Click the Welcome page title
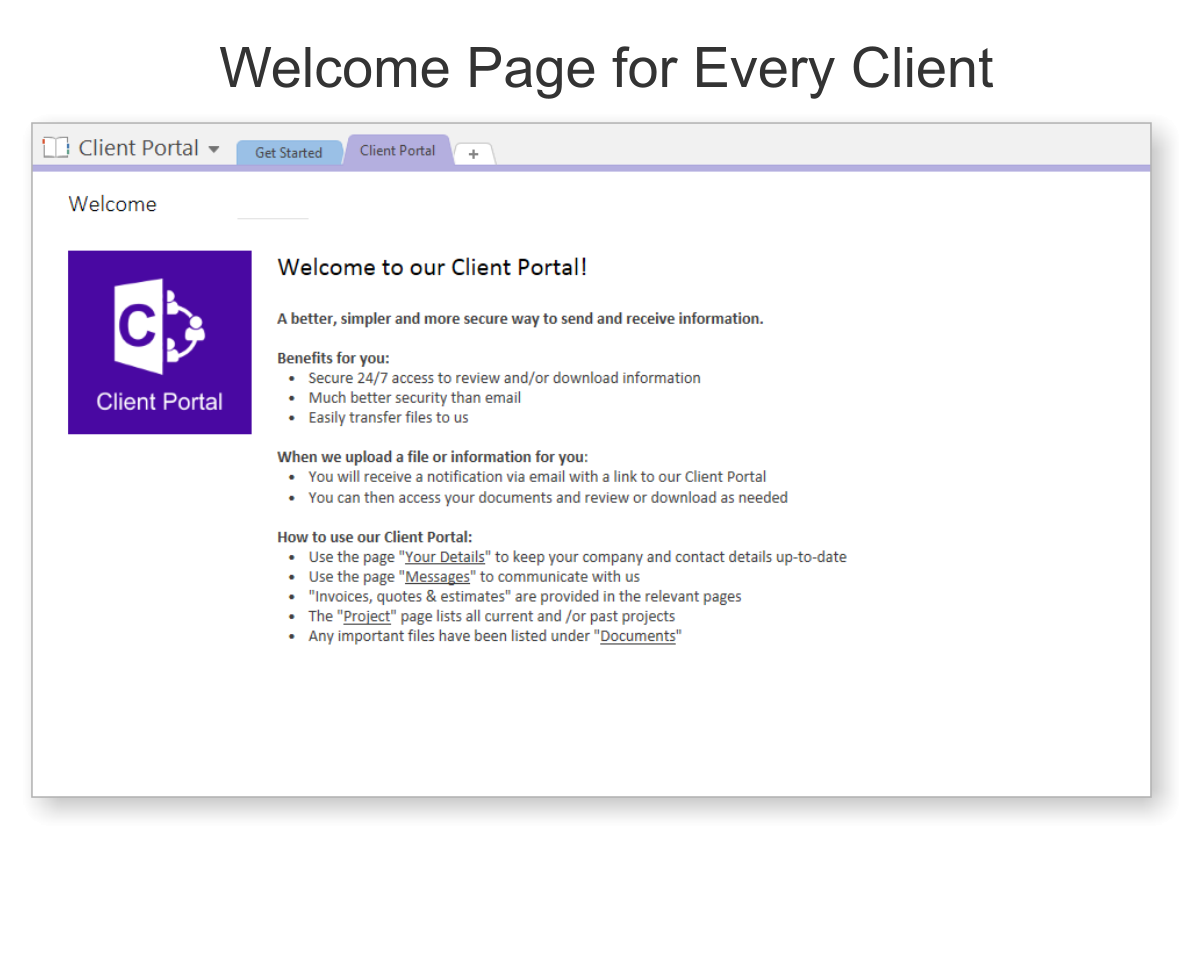1203x980 pixels. point(112,204)
